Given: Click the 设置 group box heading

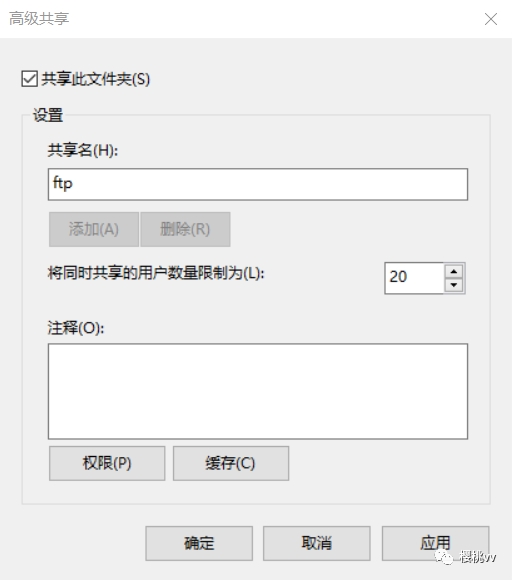Looking at the screenshot, I should click(x=48, y=115).
